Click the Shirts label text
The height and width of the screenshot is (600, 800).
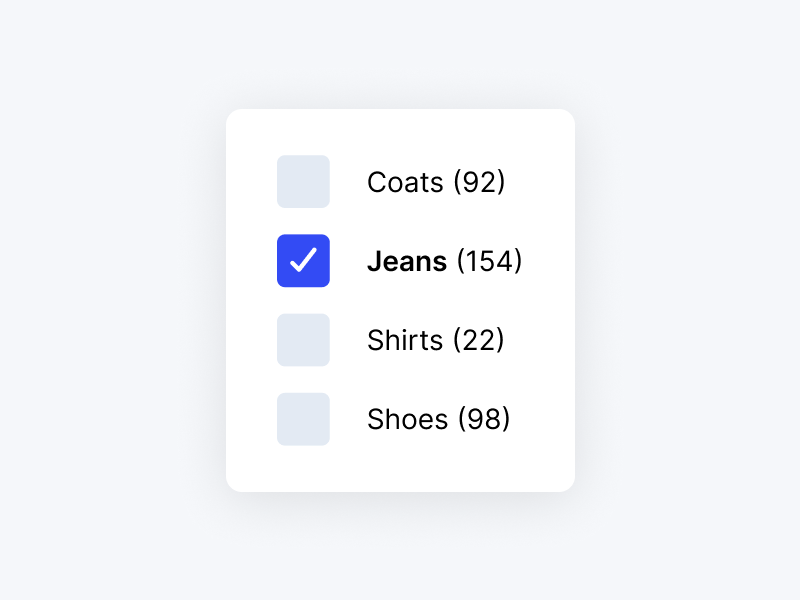[x=405, y=341]
